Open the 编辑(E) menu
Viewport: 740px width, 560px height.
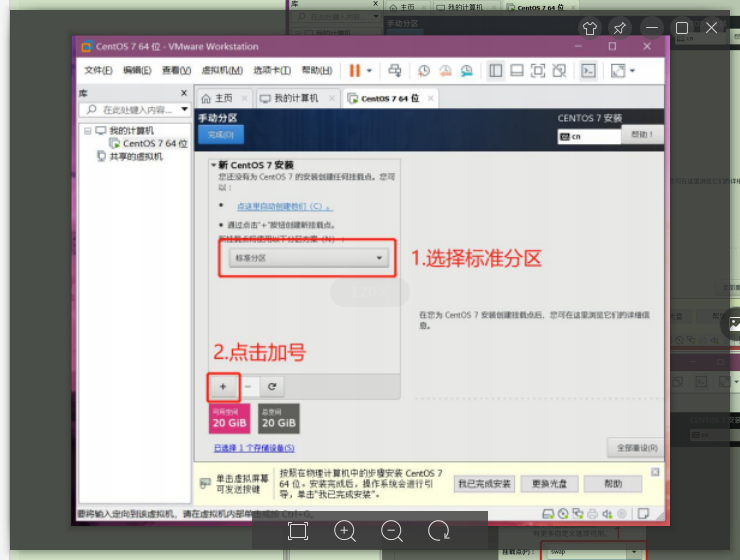coord(137,70)
